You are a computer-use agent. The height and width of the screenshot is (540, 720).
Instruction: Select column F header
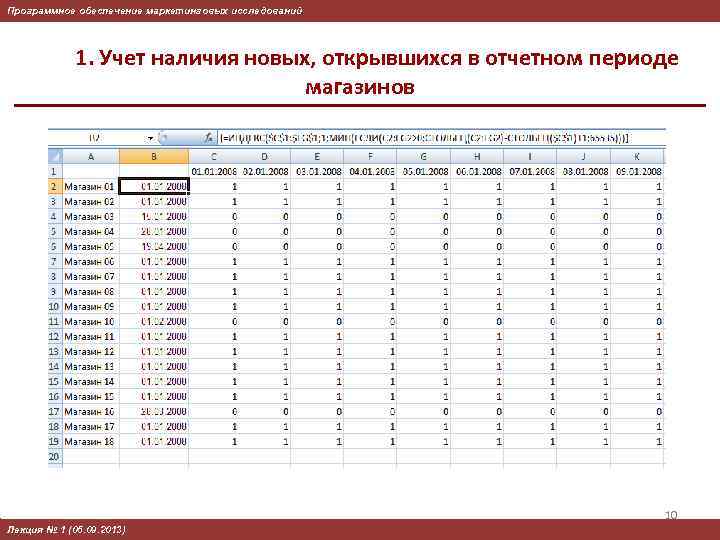(370, 157)
